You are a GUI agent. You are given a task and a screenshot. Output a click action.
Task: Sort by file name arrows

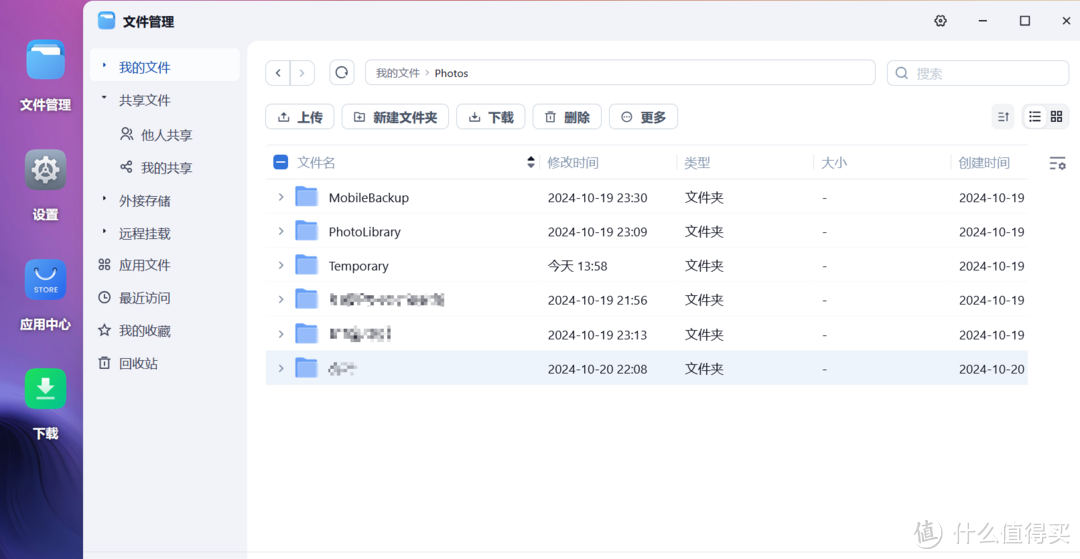(x=531, y=162)
